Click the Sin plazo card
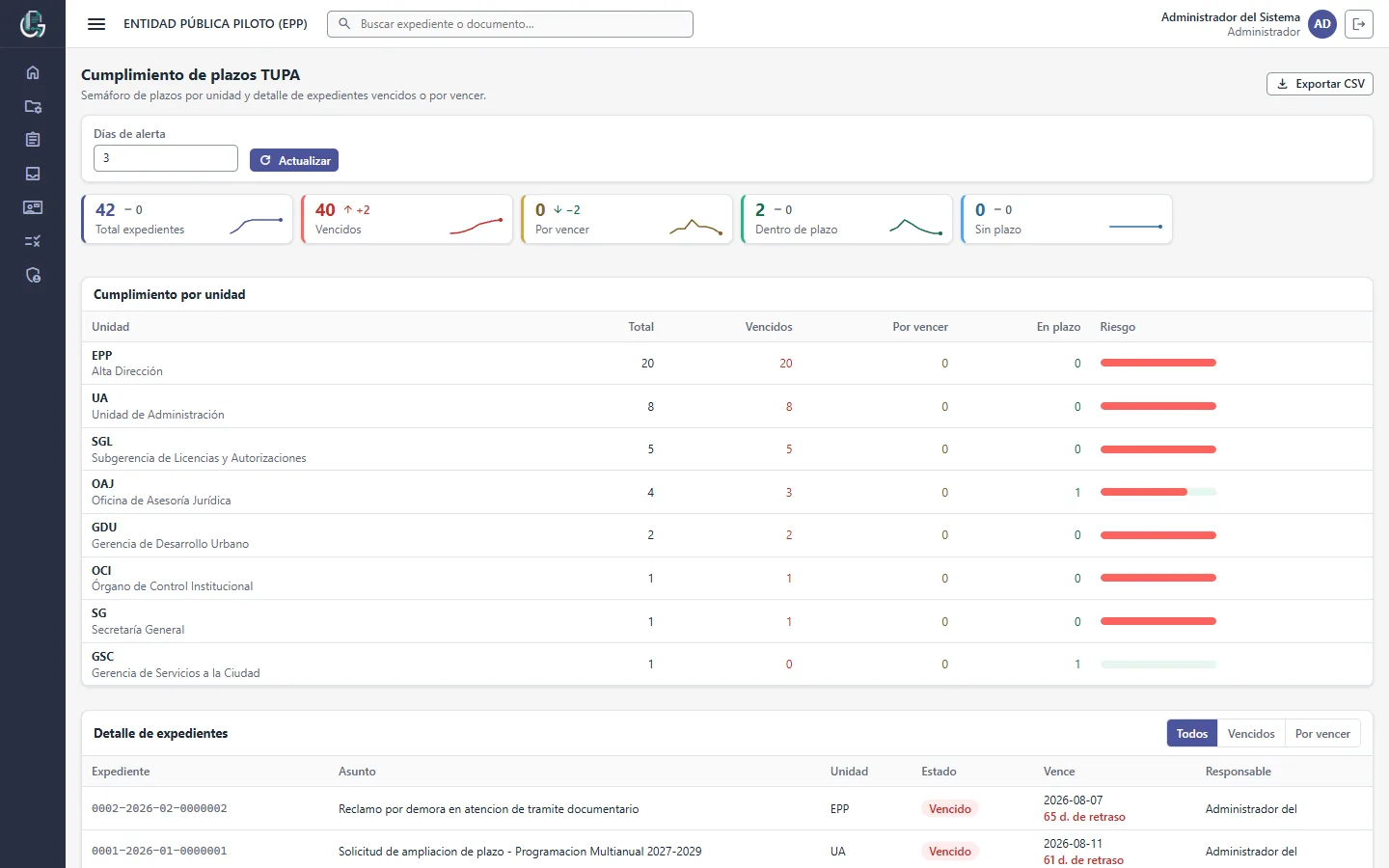 [x=1067, y=219]
